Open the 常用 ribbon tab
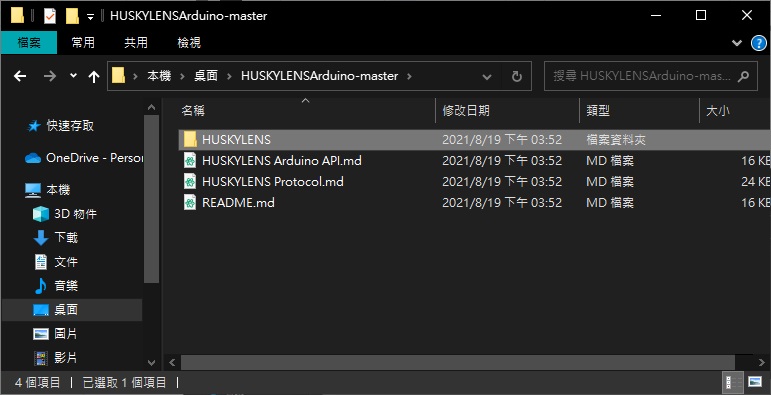The height and width of the screenshot is (395, 771). tap(83, 43)
